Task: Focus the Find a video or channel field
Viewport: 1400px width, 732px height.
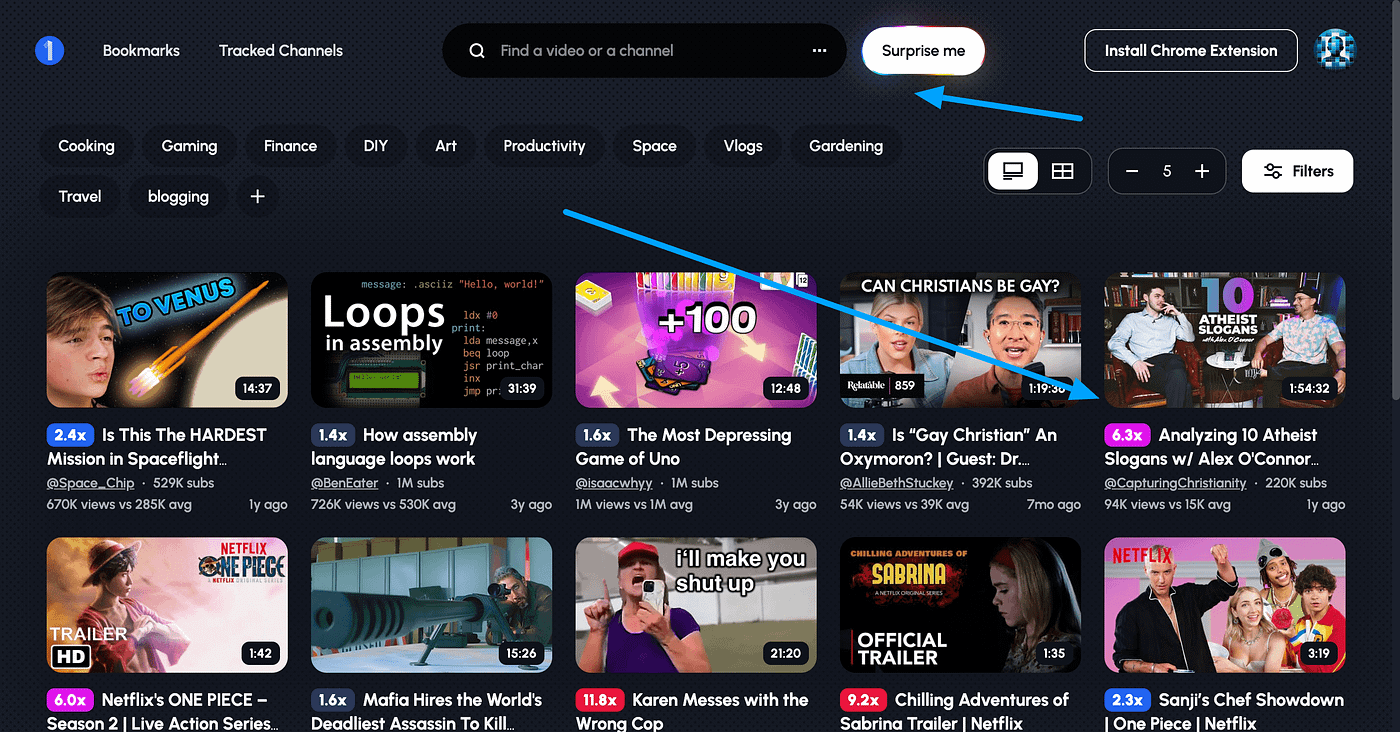Action: 645,51
